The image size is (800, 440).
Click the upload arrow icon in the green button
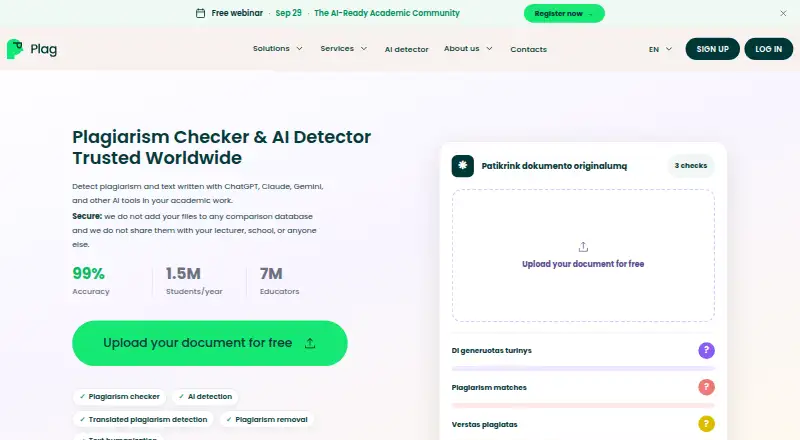310,343
